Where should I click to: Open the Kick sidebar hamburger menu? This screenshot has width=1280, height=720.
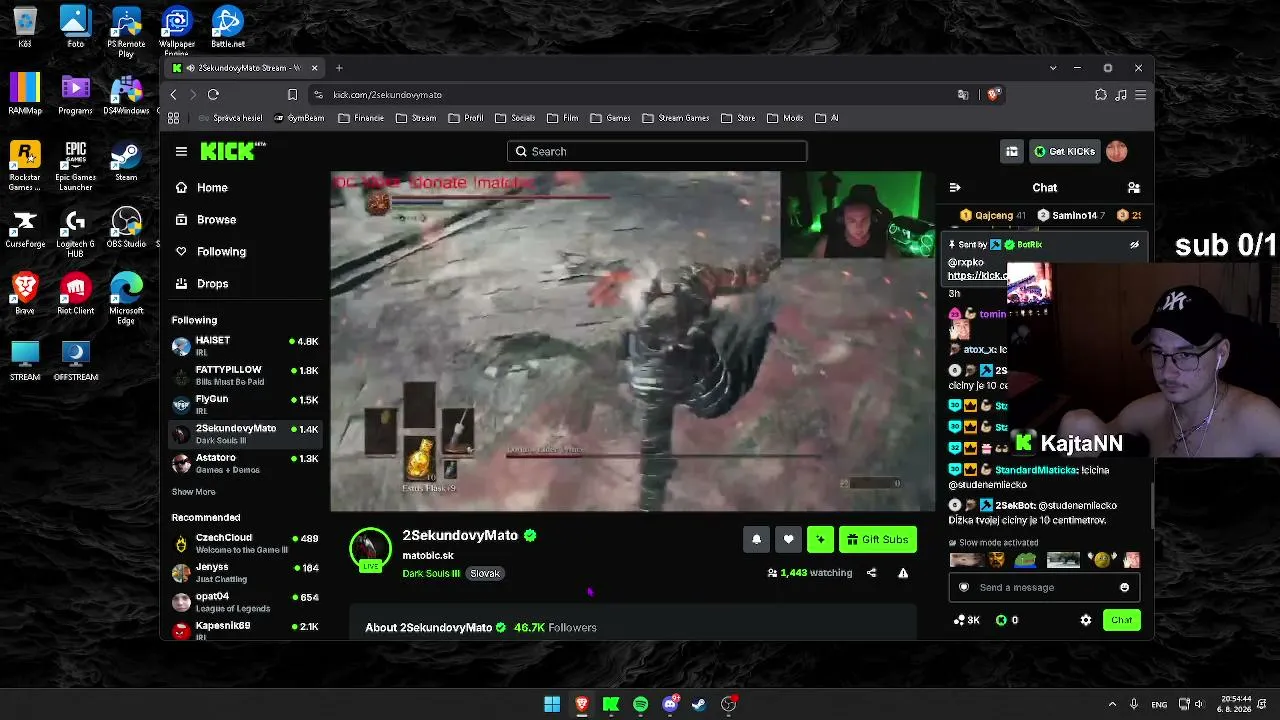click(181, 151)
